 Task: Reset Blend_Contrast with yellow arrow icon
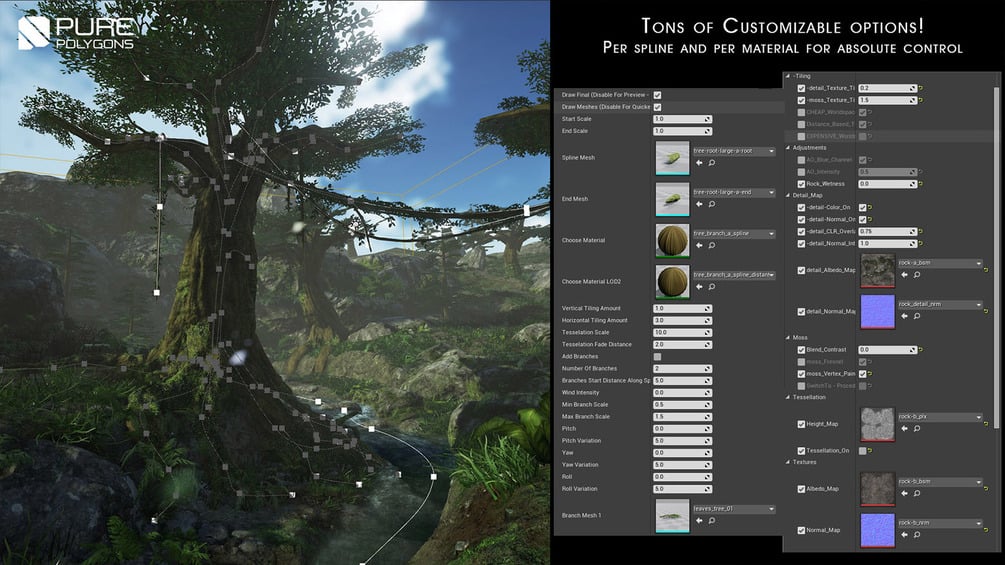click(921, 350)
